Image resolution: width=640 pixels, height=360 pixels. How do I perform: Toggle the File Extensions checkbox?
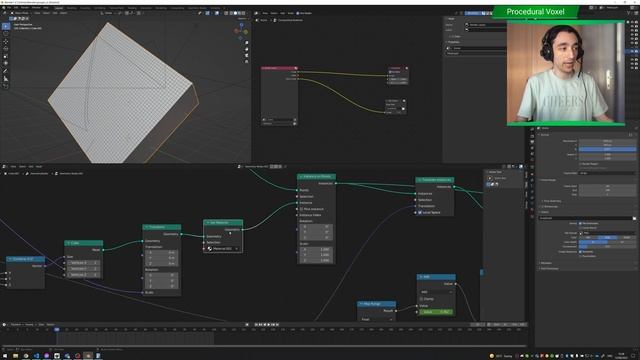tap(580, 223)
